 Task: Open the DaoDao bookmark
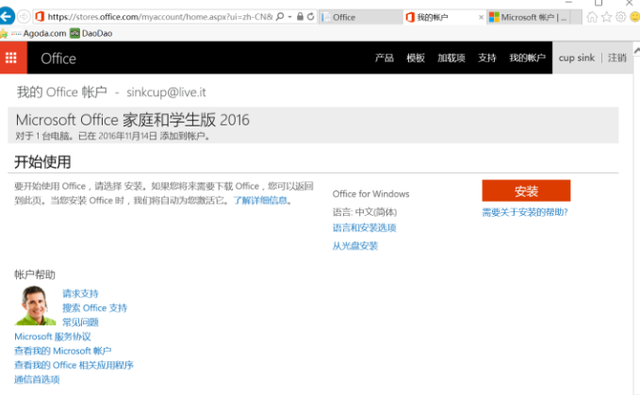(91, 33)
